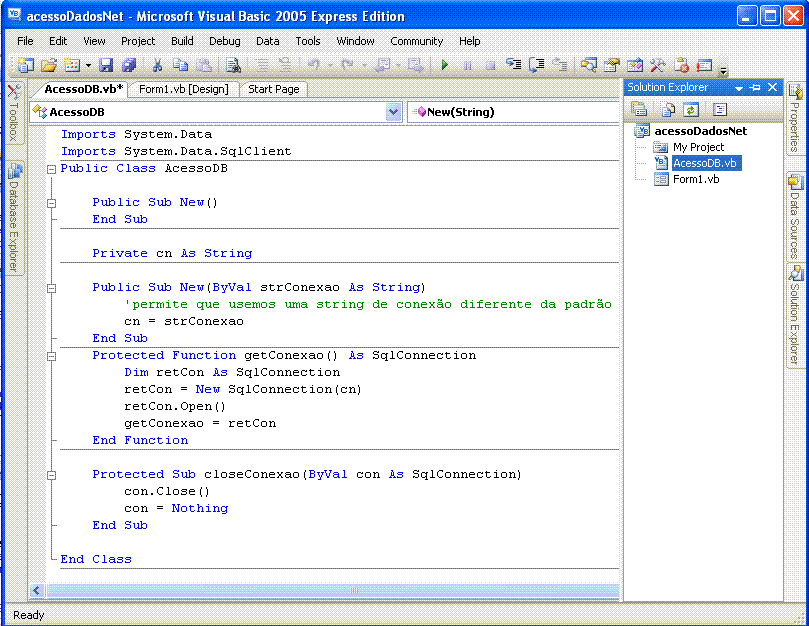Open the Edit menu
809x626 pixels.
click(x=58, y=41)
